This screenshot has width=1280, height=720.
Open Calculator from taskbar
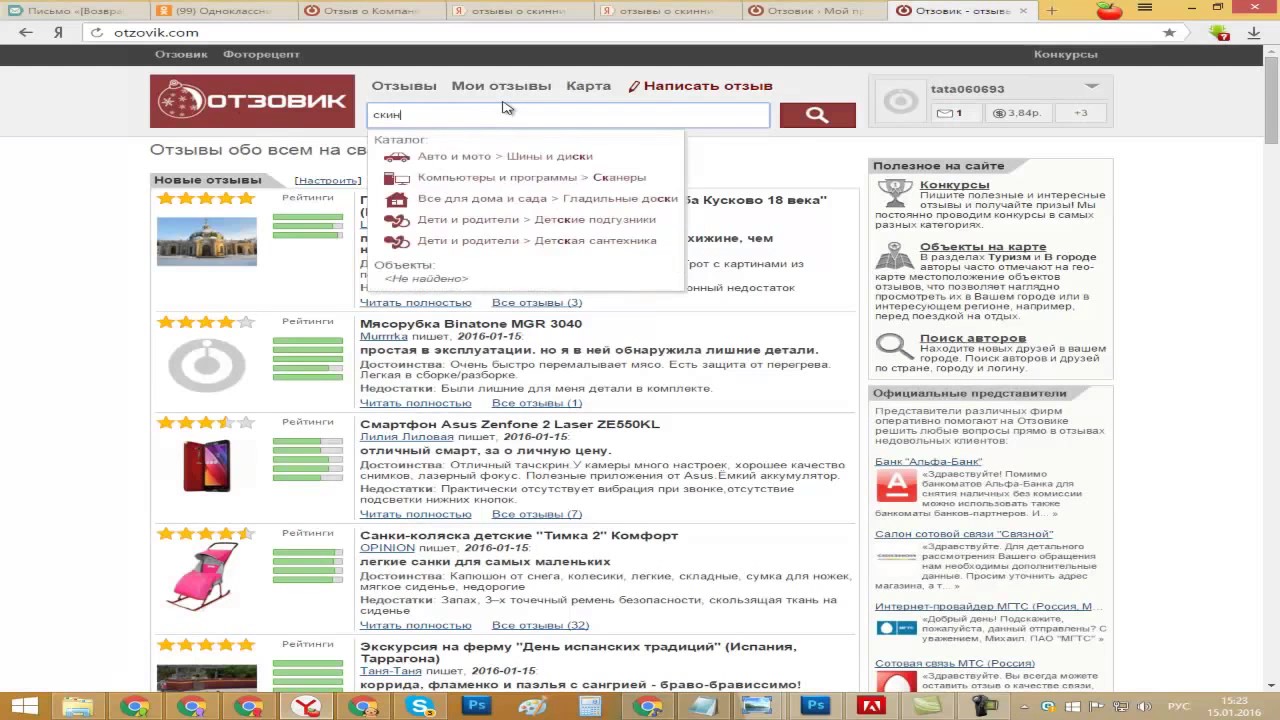pos(590,706)
